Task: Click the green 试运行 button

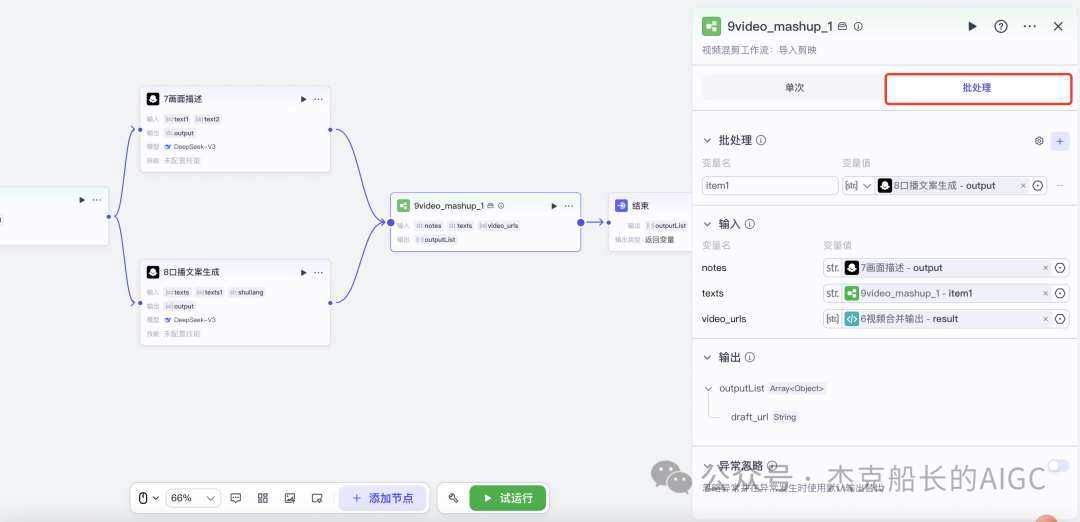Action: point(508,498)
